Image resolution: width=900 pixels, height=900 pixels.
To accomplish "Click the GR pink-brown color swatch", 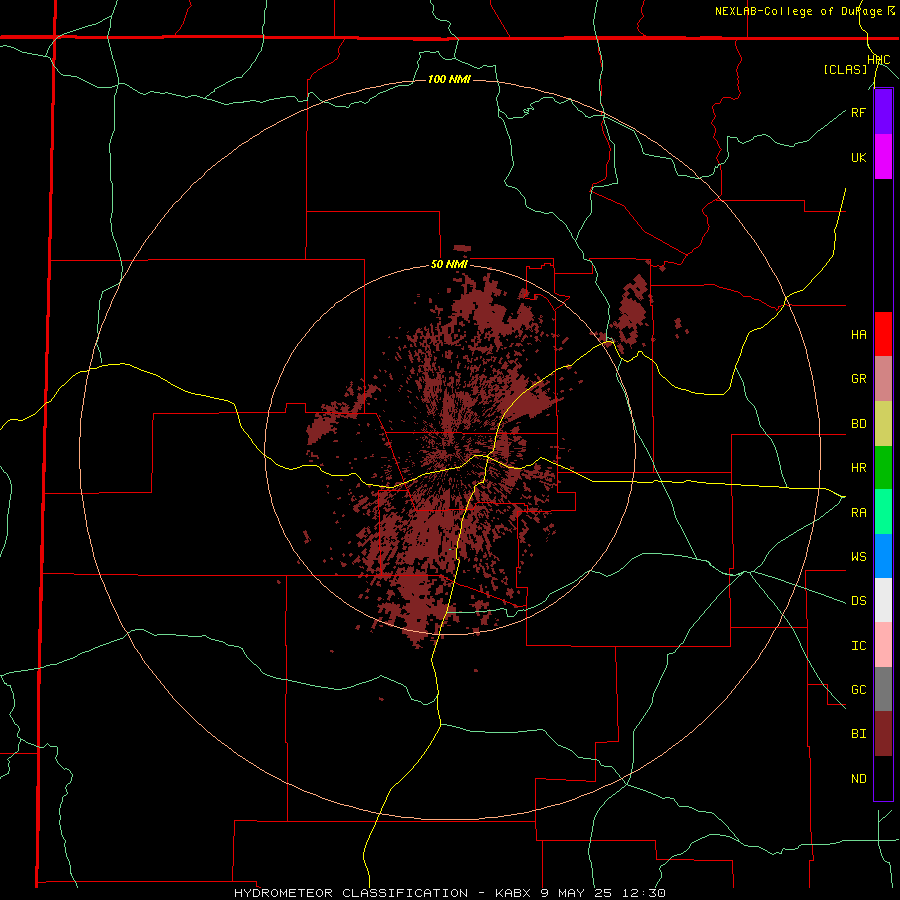I will (x=883, y=379).
